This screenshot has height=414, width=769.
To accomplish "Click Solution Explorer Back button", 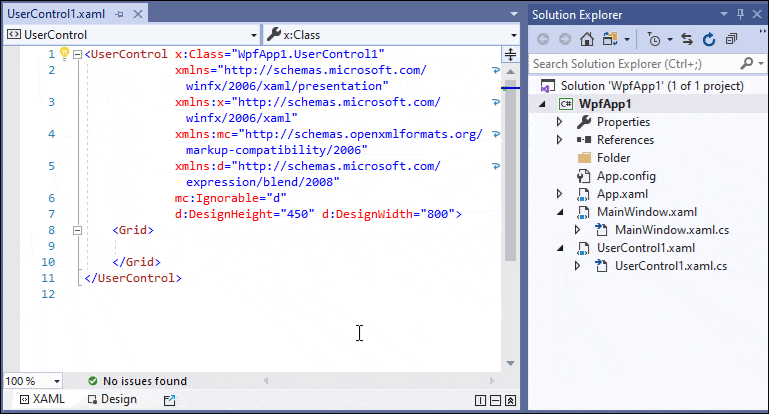I will 543,39.
